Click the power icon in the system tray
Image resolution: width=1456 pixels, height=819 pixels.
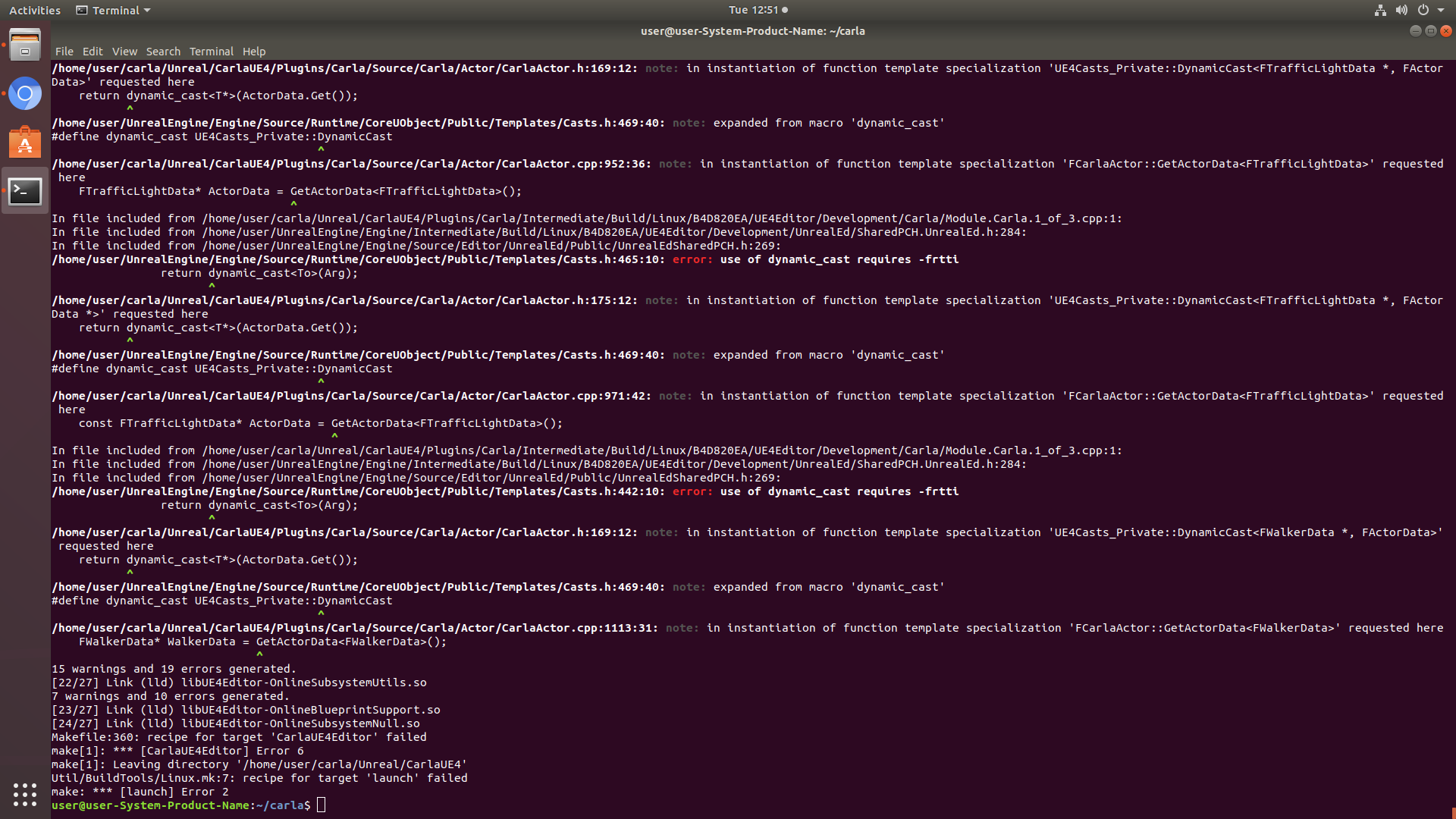pos(1425,10)
